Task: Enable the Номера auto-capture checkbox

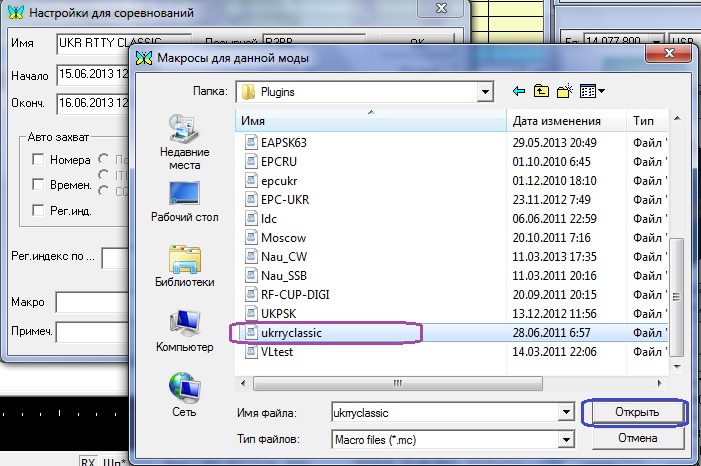Action: tap(39, 160)
